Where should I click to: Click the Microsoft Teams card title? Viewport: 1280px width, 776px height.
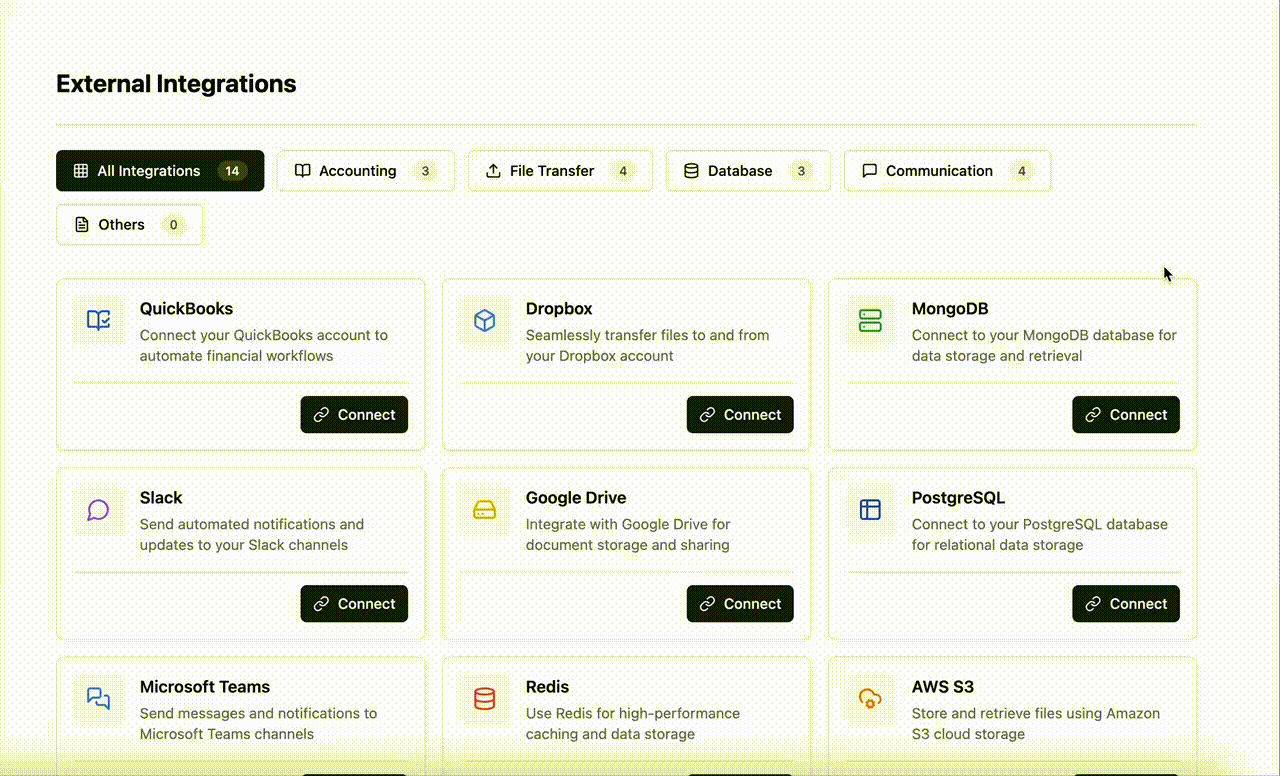[x=205, y=687]
